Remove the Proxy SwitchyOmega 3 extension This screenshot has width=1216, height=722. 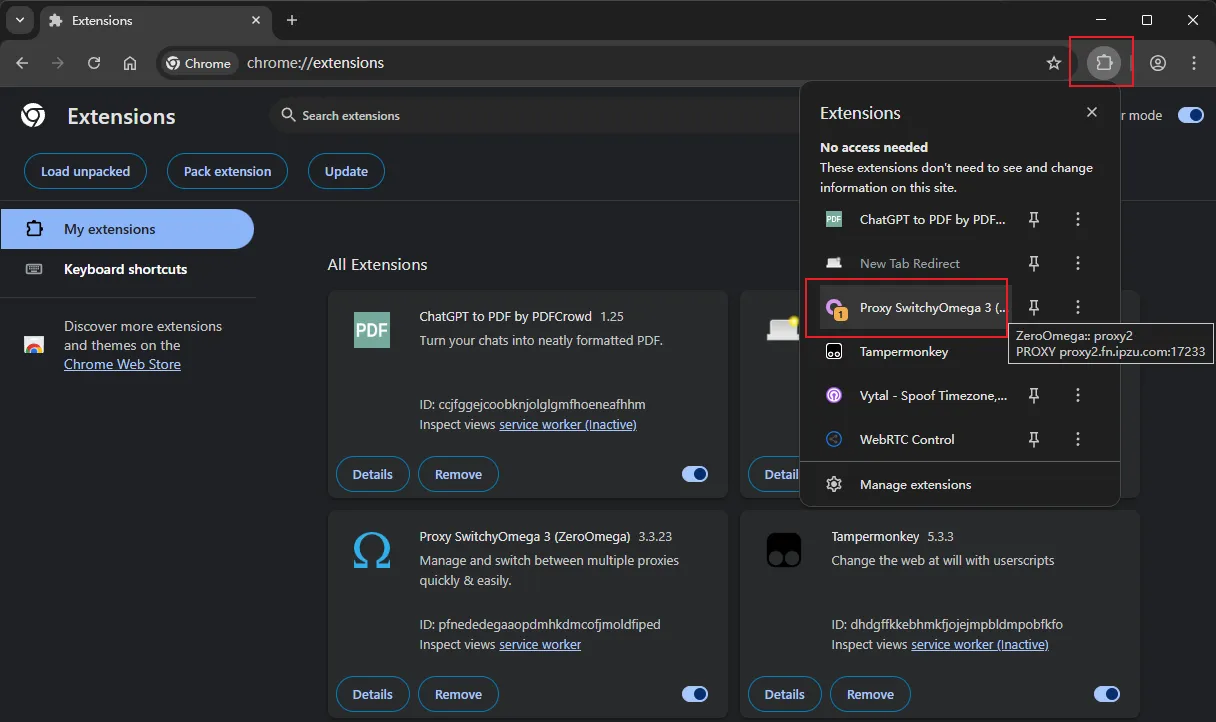click(458, 694)
